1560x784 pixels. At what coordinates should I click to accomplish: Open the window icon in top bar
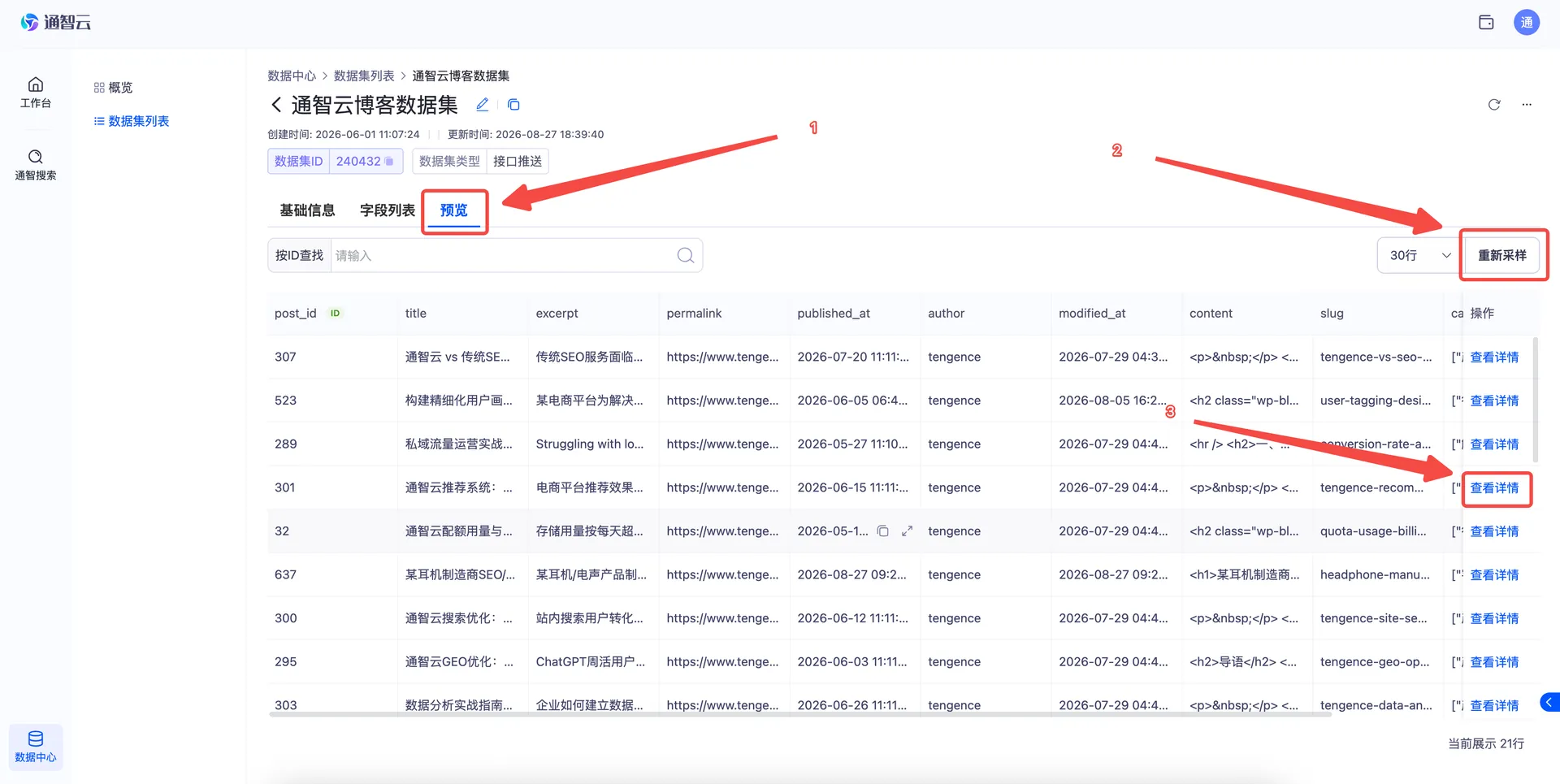(x=1486, y=23)
